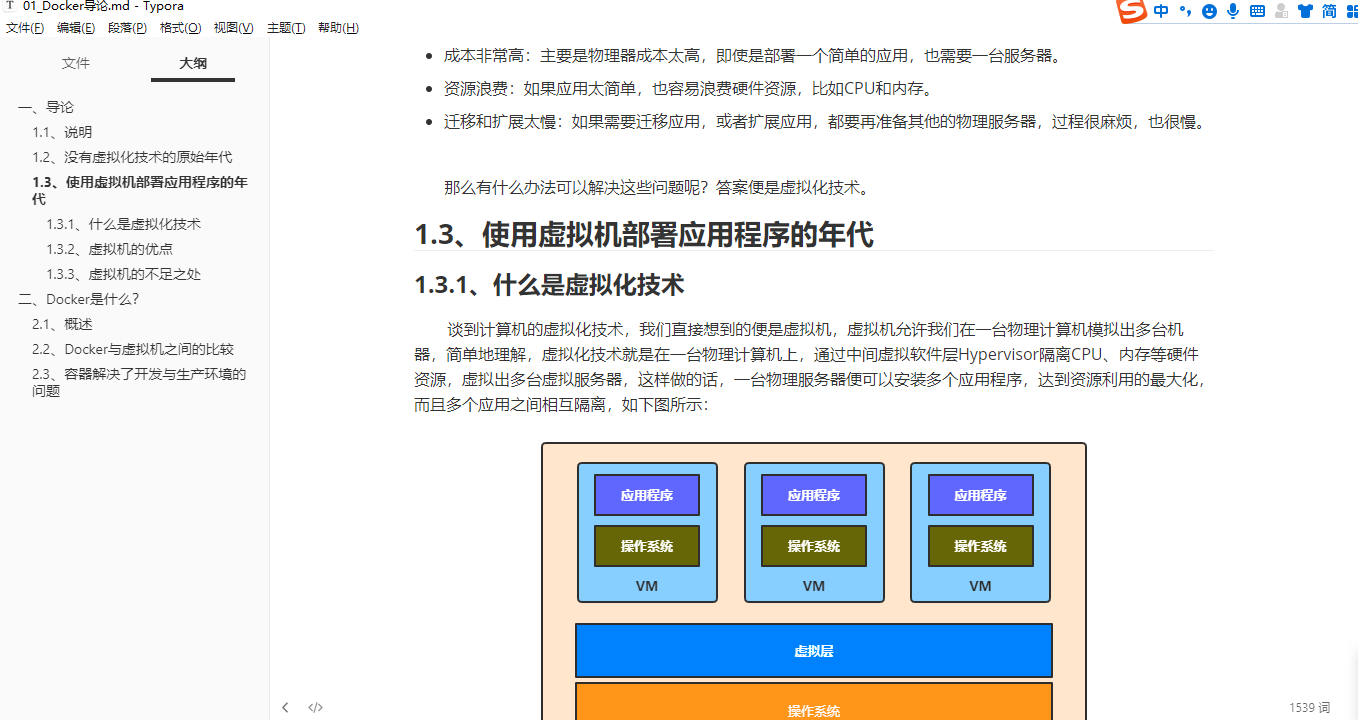This screenshot has height=720, width=1358.
Task: Click the grayed user account icon on IME bar
Action: pyautogui.click(x=1281, y=11)
